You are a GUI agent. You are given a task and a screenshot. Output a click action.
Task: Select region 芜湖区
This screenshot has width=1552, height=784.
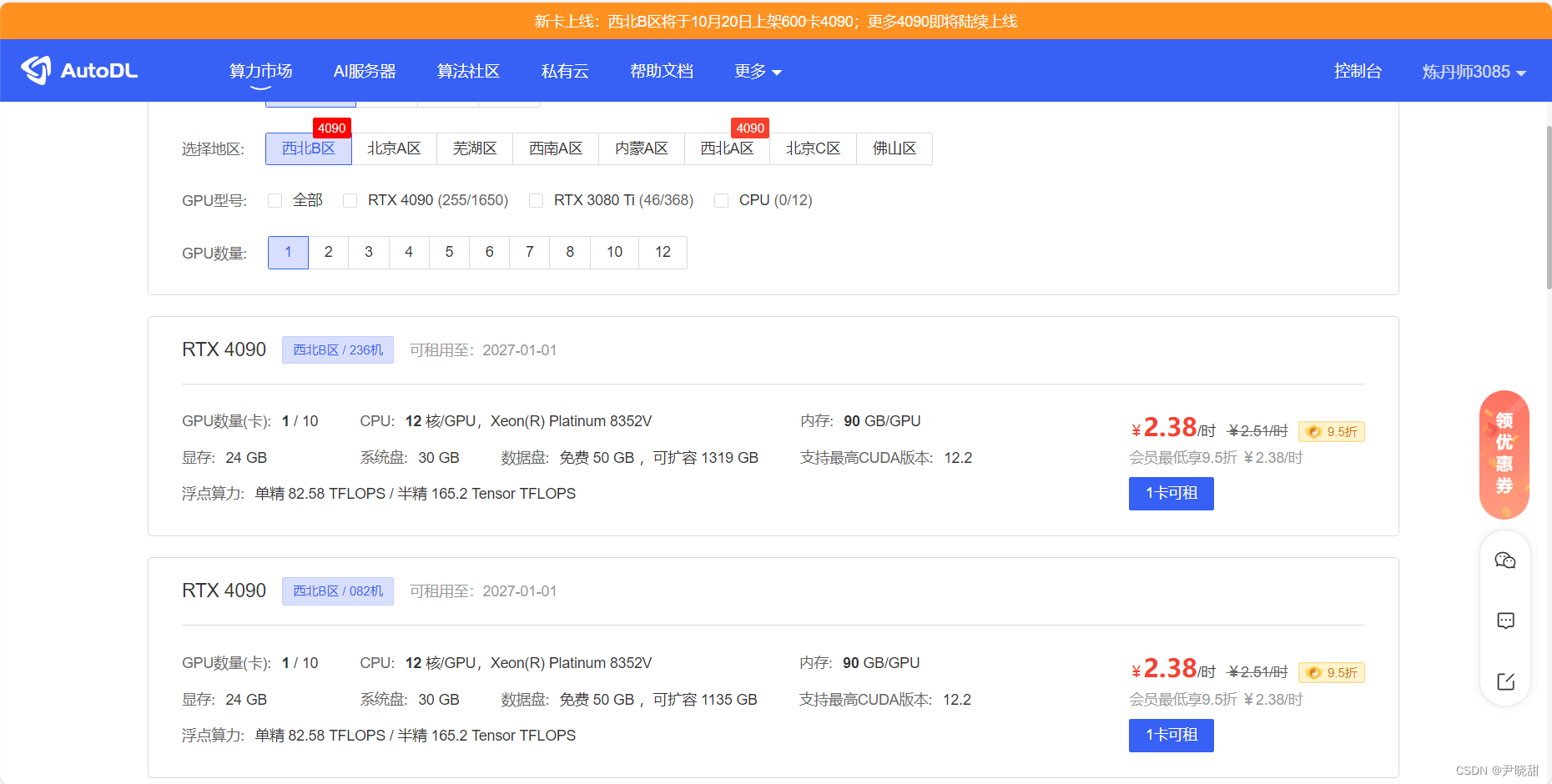[x=475, y=148]
